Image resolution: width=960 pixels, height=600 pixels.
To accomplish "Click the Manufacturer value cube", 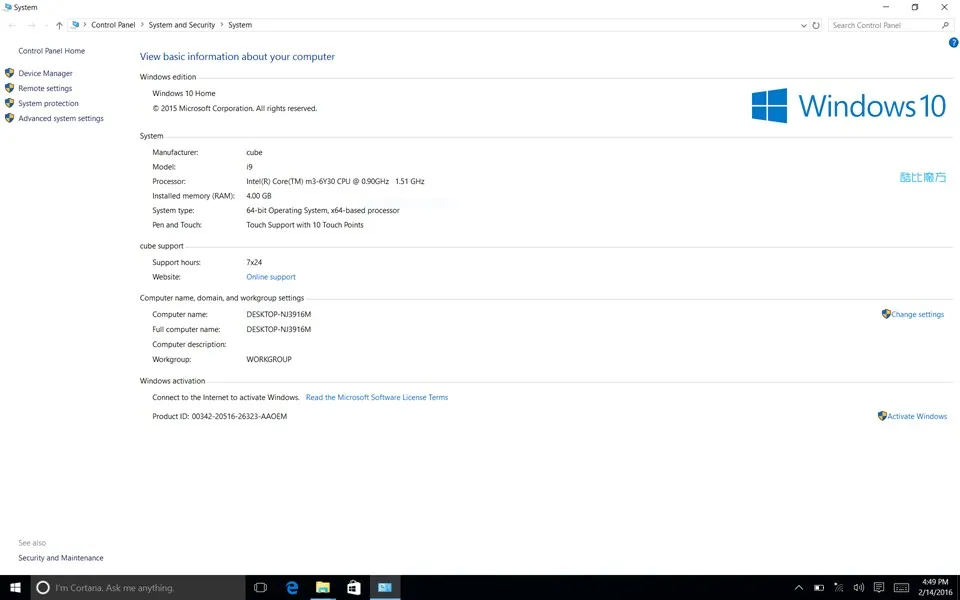I will click(254, 152).
